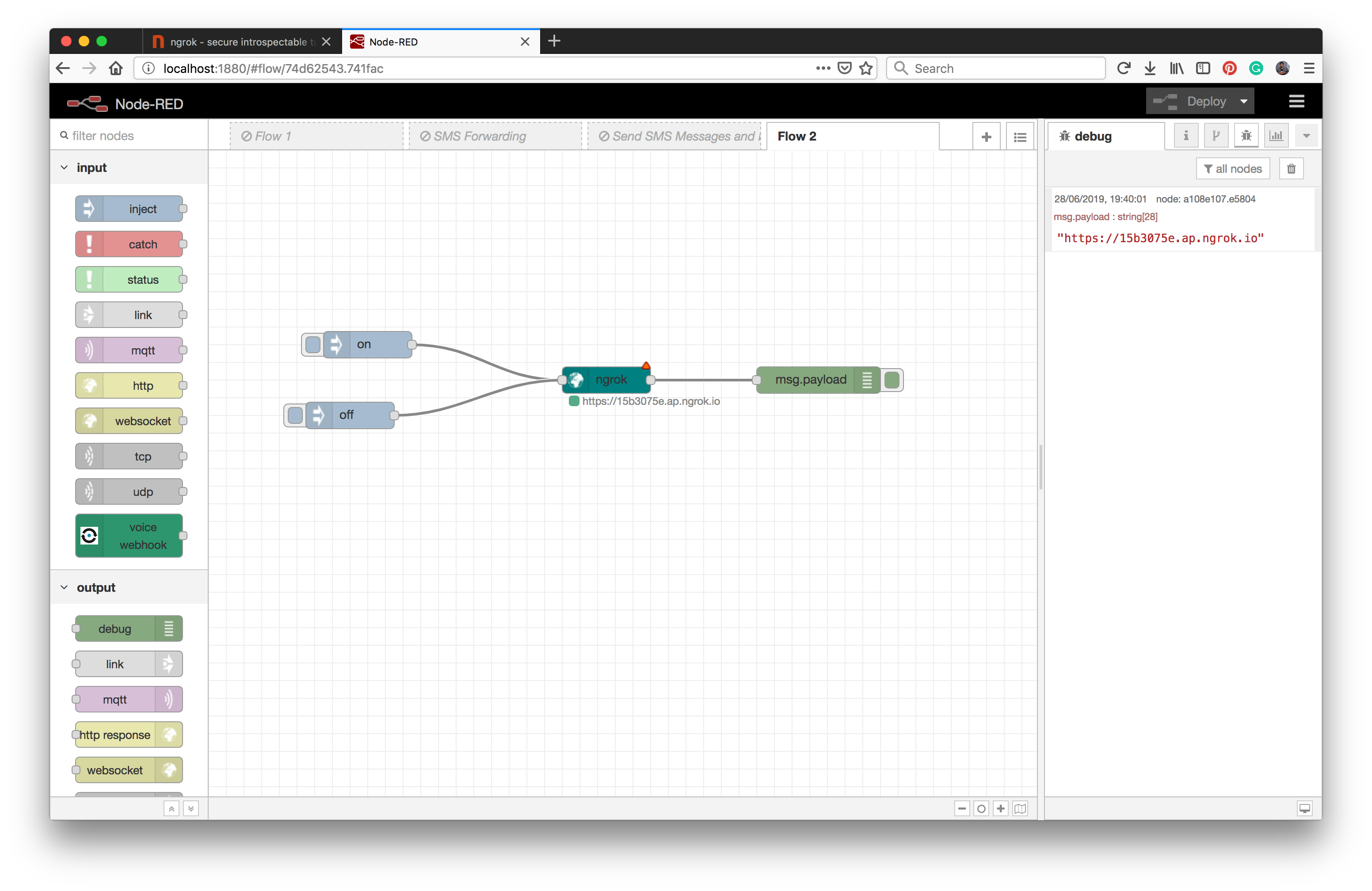Image resolution: width=1372 pixels, height=891 pixels.
Task: Open debug in new window icon
Action: 1304,809
